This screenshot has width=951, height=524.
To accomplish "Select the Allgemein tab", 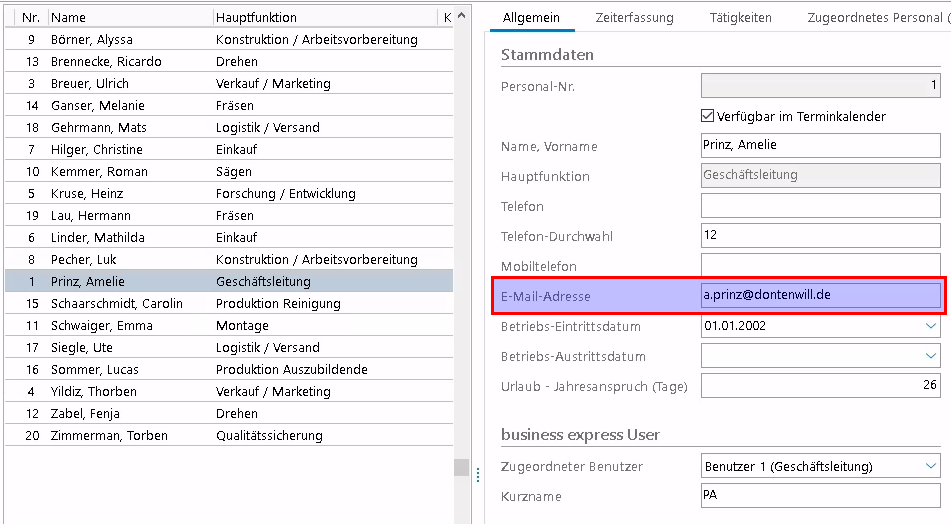I will pos(531,17).
